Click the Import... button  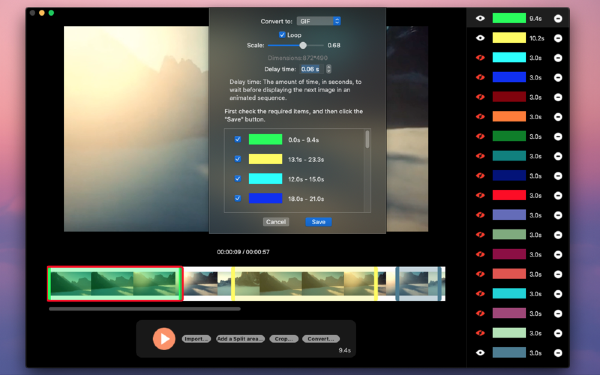[196, 339]
